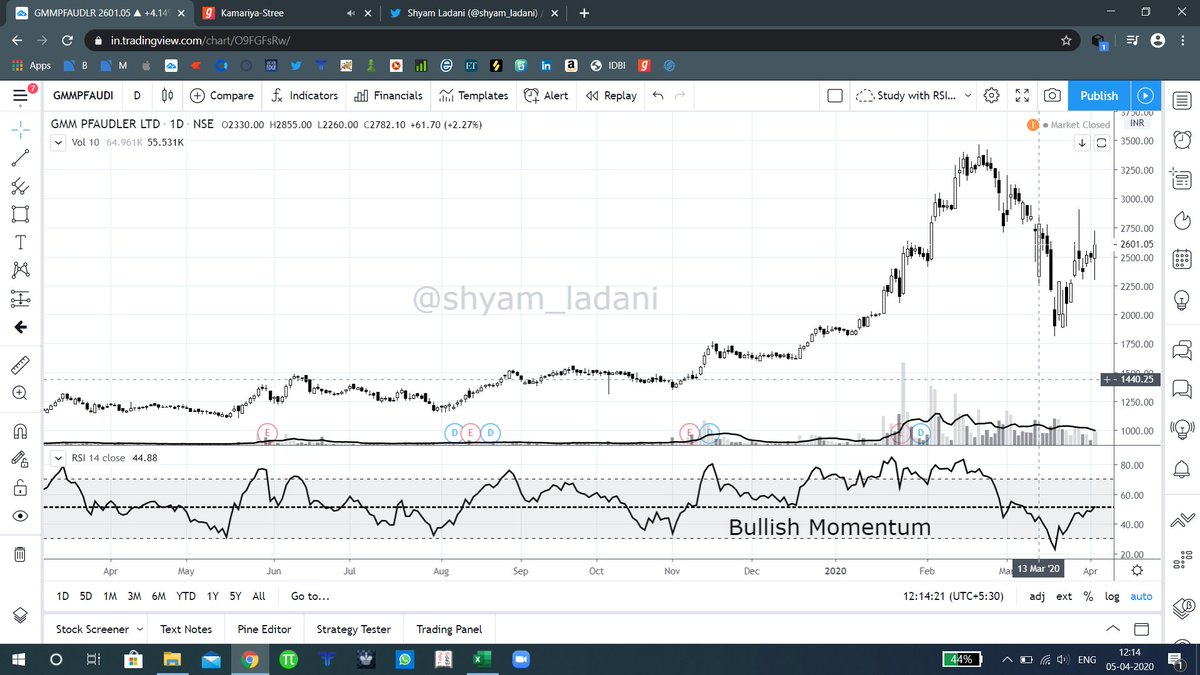Open the hotlists flame icon
This screenshot has height=675, width=1200.
1181,220
